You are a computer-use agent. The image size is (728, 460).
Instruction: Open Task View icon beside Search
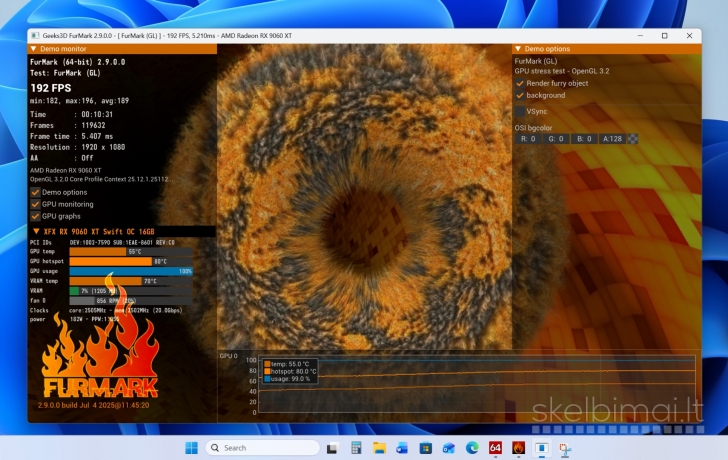coord(333,448)
